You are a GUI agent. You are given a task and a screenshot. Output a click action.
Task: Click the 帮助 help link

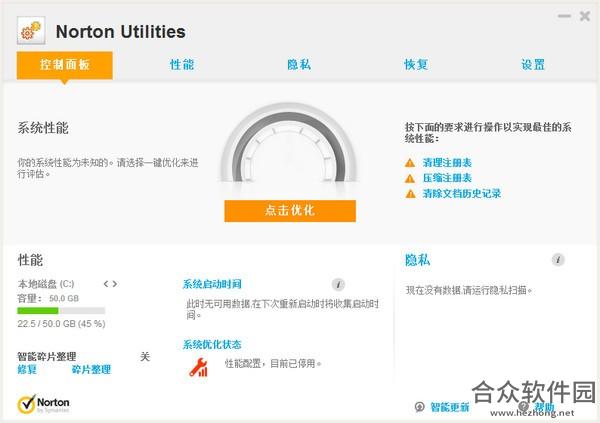click(544, 407)
